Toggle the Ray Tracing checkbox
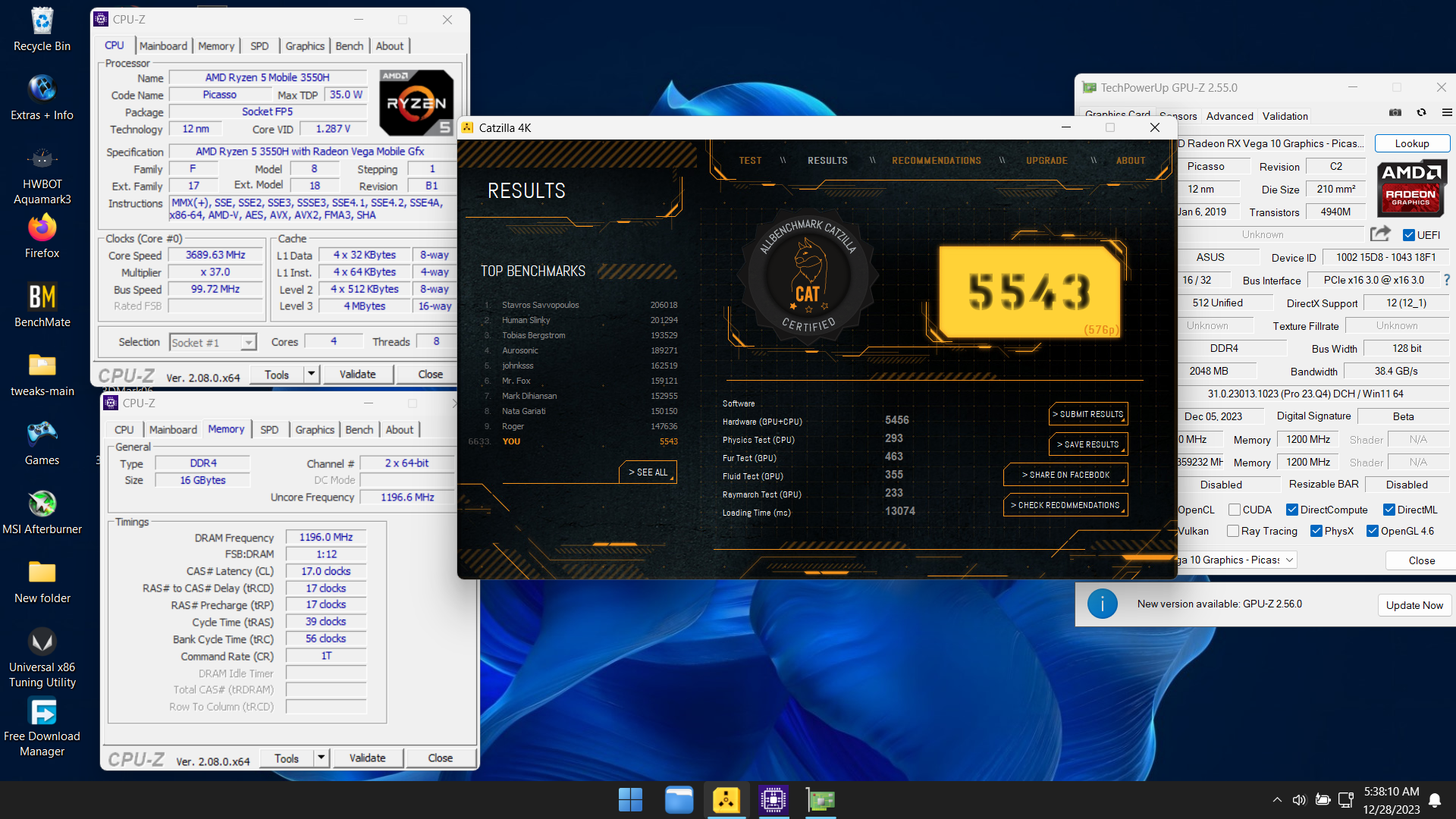The image size is (1456, 819). (x=1233, y=531)
